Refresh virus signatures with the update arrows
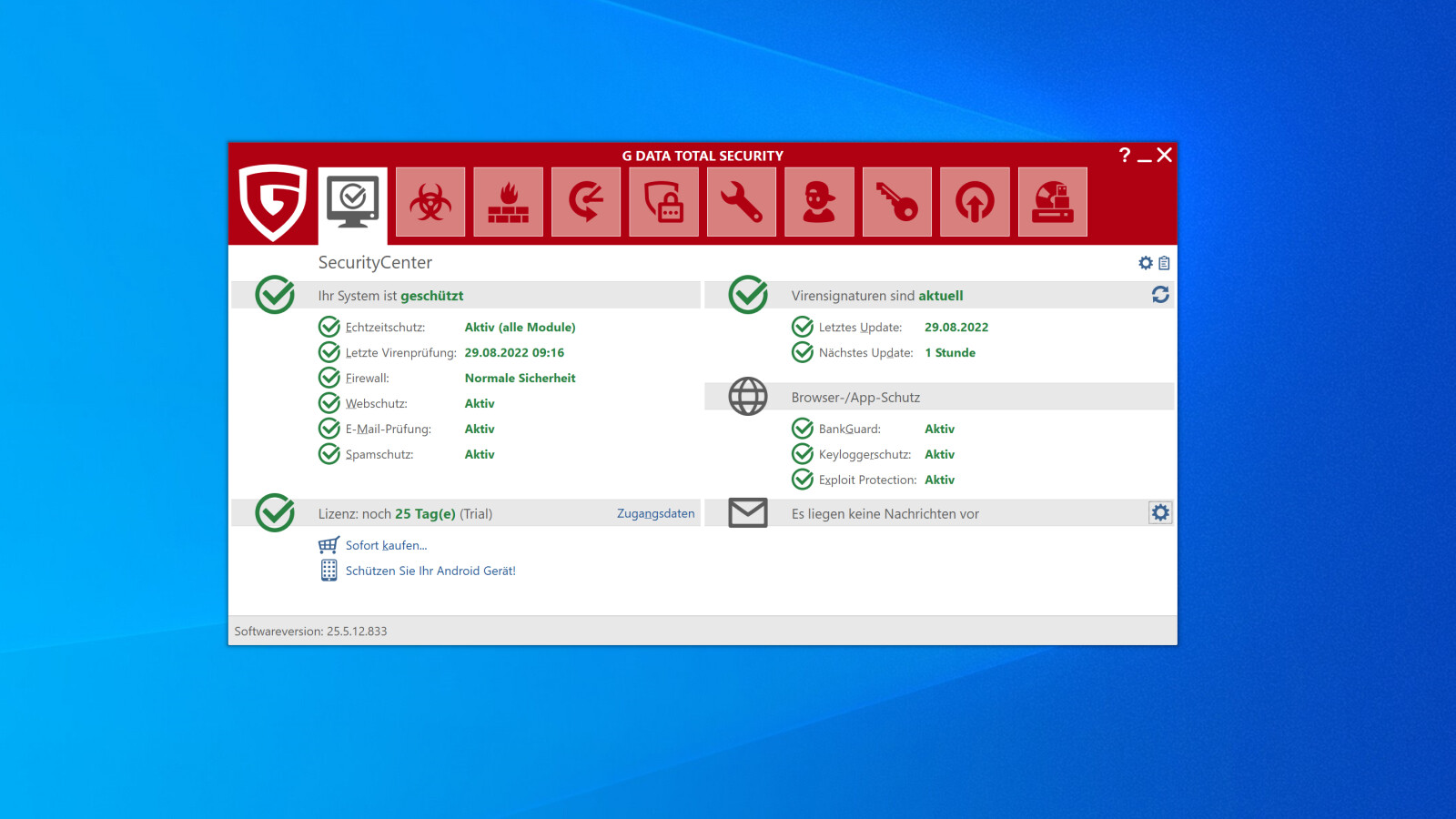This screenshot has width=1456, height=819. (1160, 295)
